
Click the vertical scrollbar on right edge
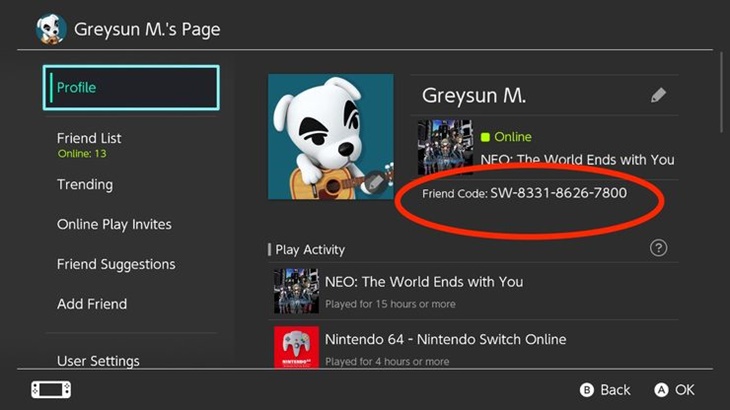click(722, 93)
